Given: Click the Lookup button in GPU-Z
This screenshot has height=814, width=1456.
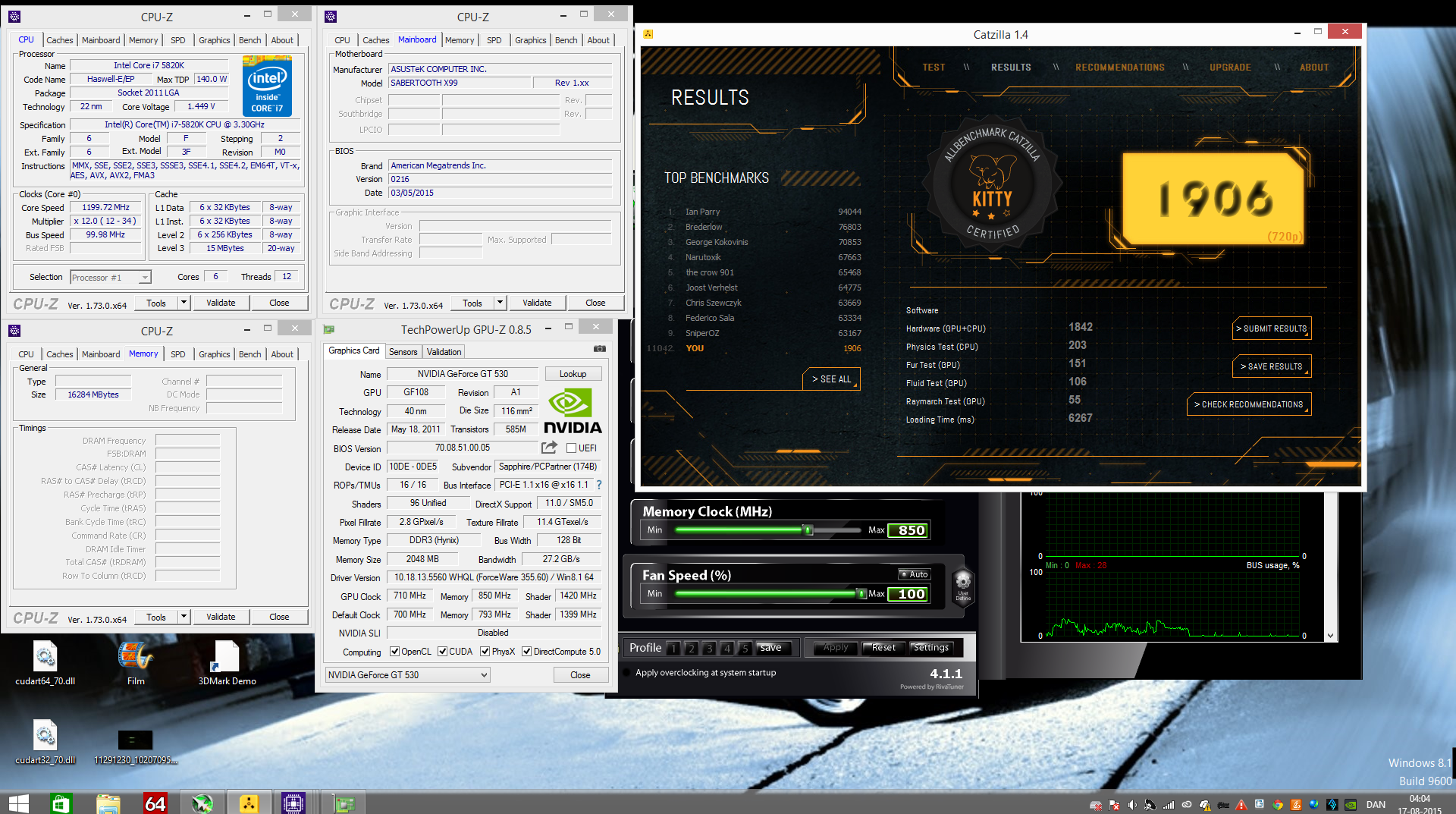Looking at the screenshot, I should [573, 374].
